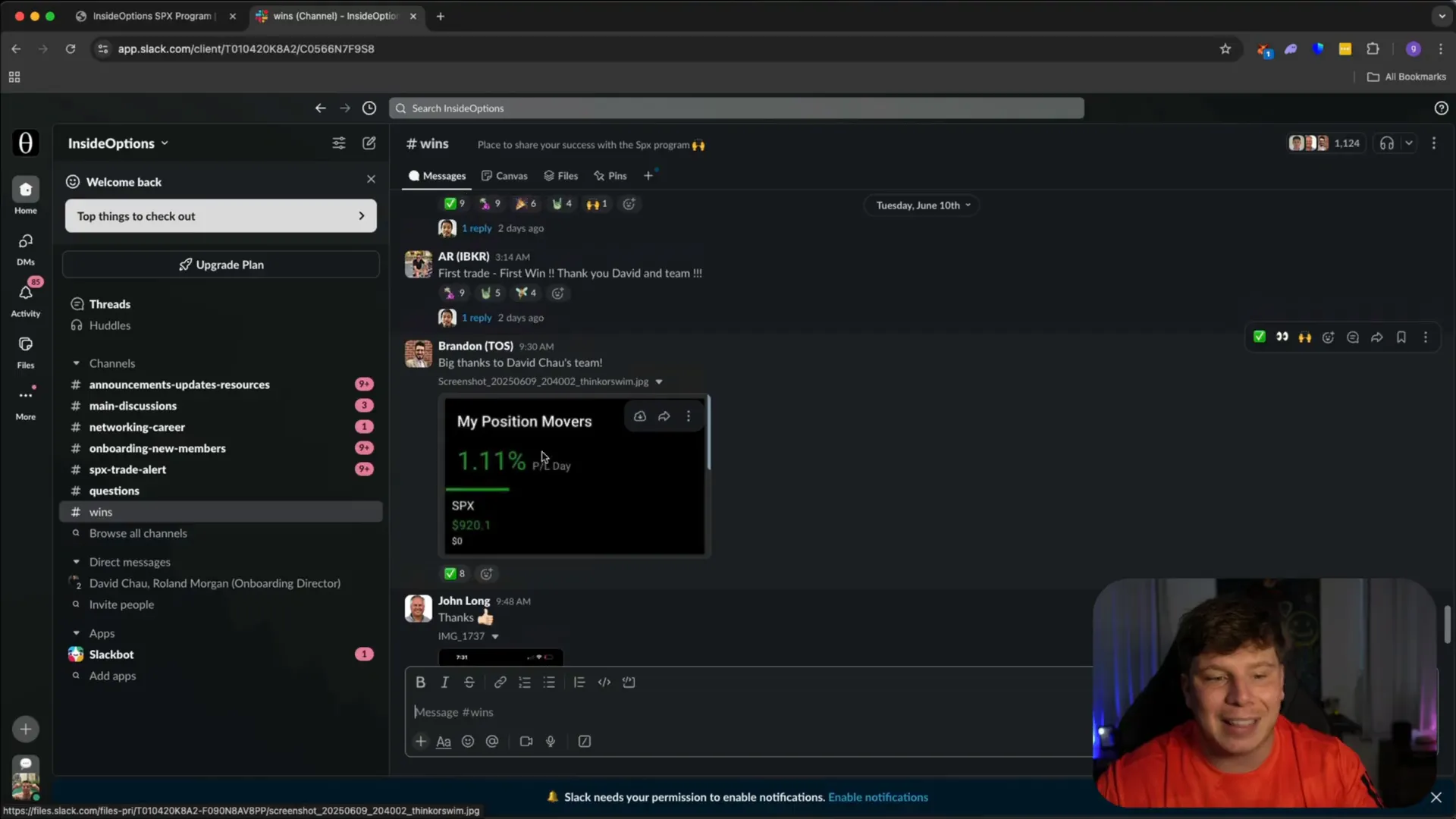Apply italic formatting in composer
1456x819 pixels.
point(445,682)
